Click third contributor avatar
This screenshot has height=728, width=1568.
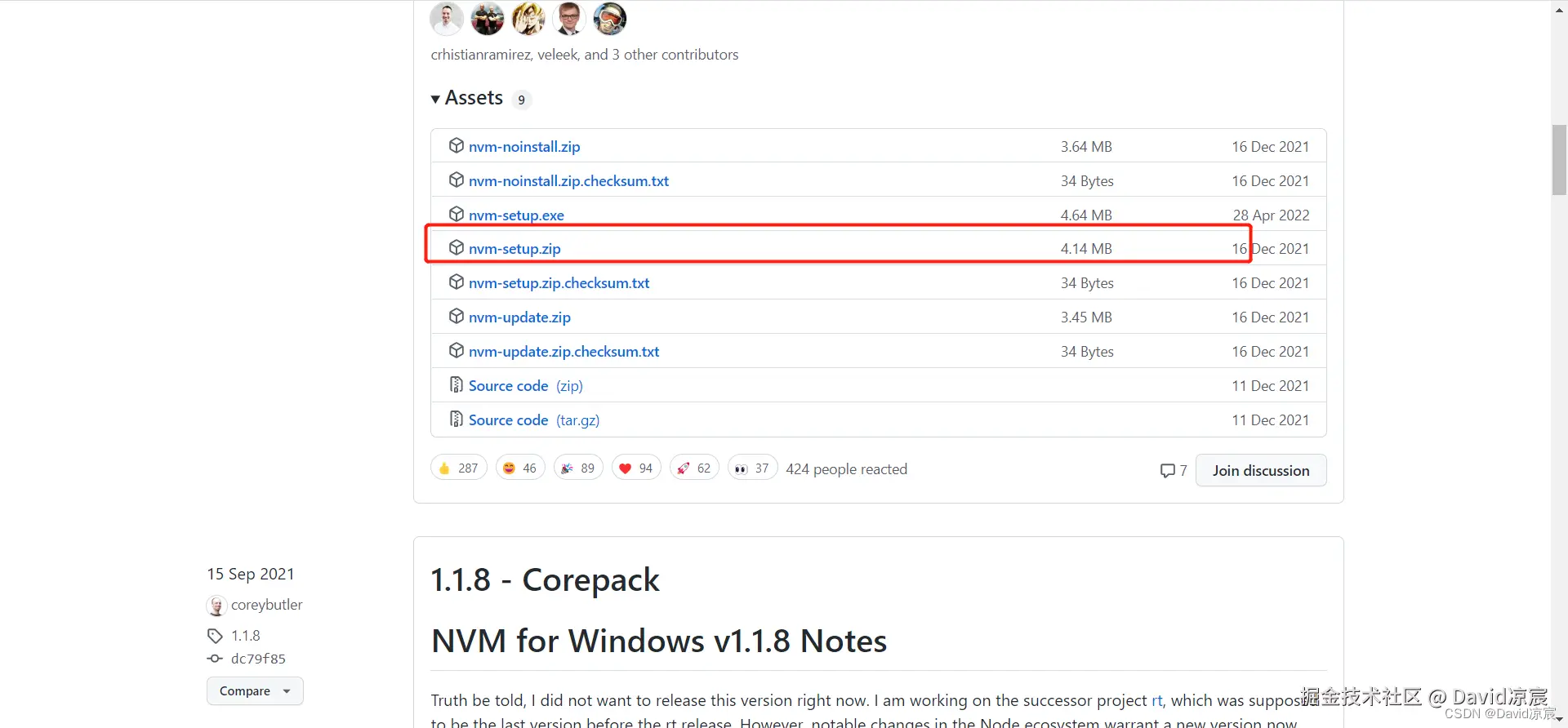coord(528,18)
